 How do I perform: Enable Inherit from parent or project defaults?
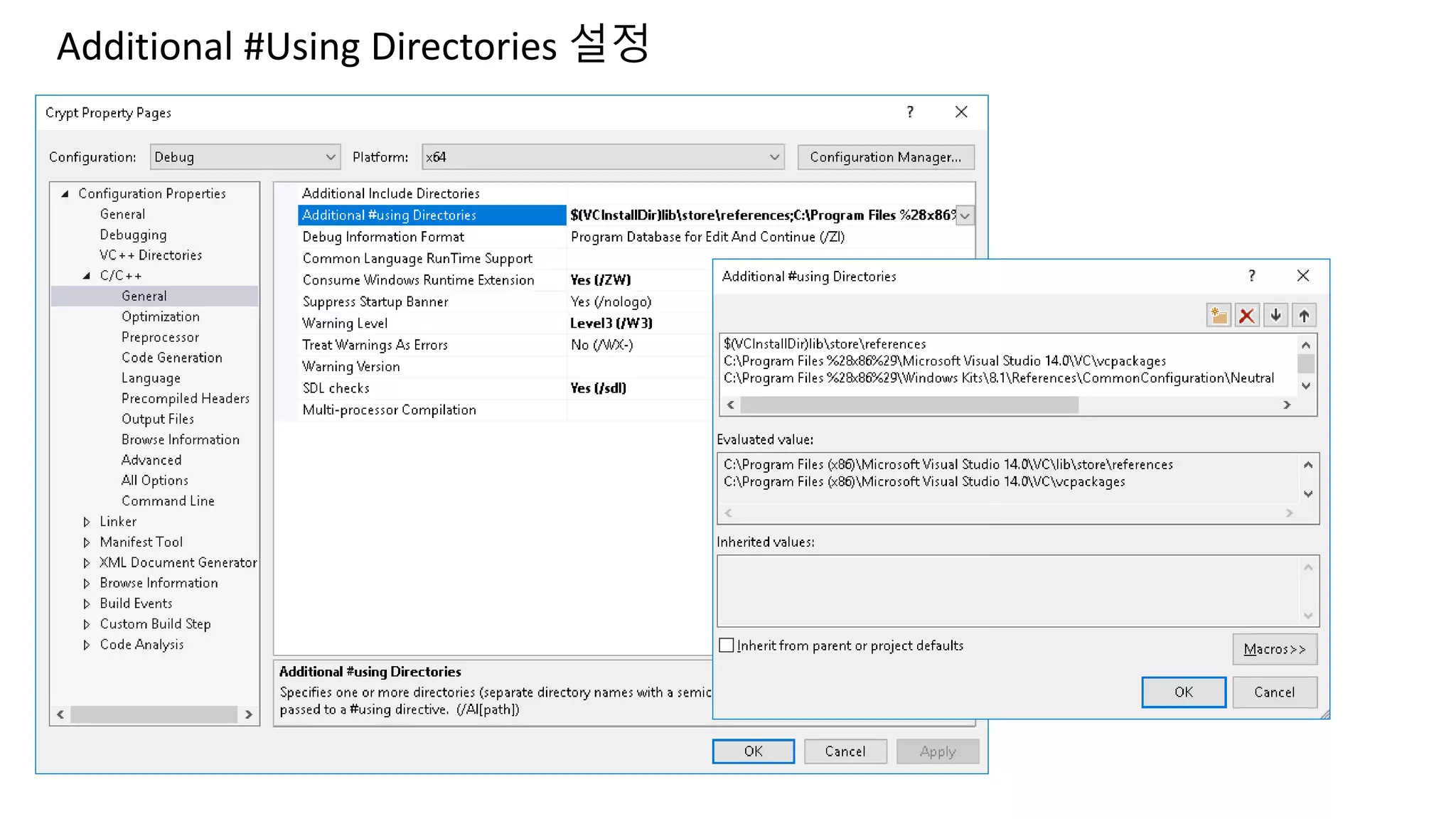click(726, 646)
